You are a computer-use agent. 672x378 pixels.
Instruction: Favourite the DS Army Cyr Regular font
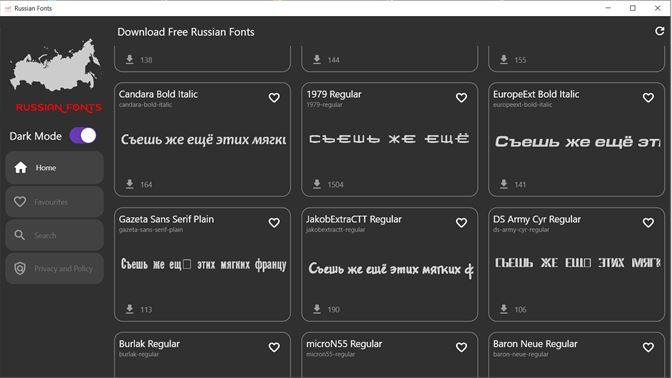(x=648, y=223)
